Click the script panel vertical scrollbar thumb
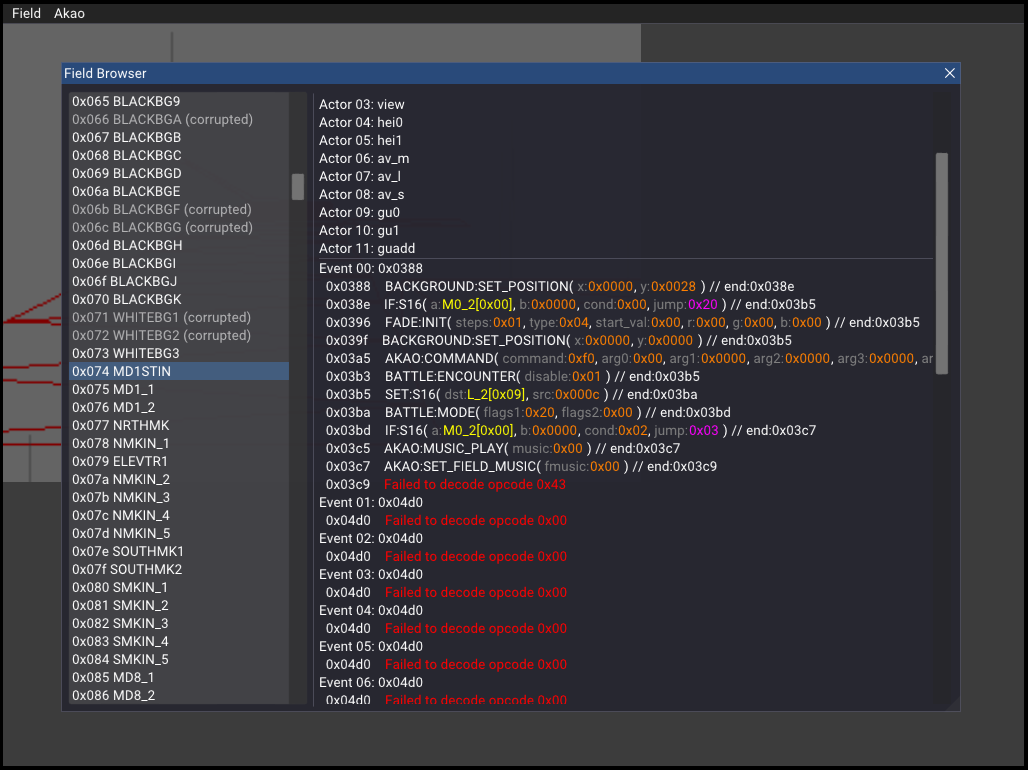Image resolution: width=1028 pixels, height=770 pixels. pyautogui.click(x=941, y=263)
